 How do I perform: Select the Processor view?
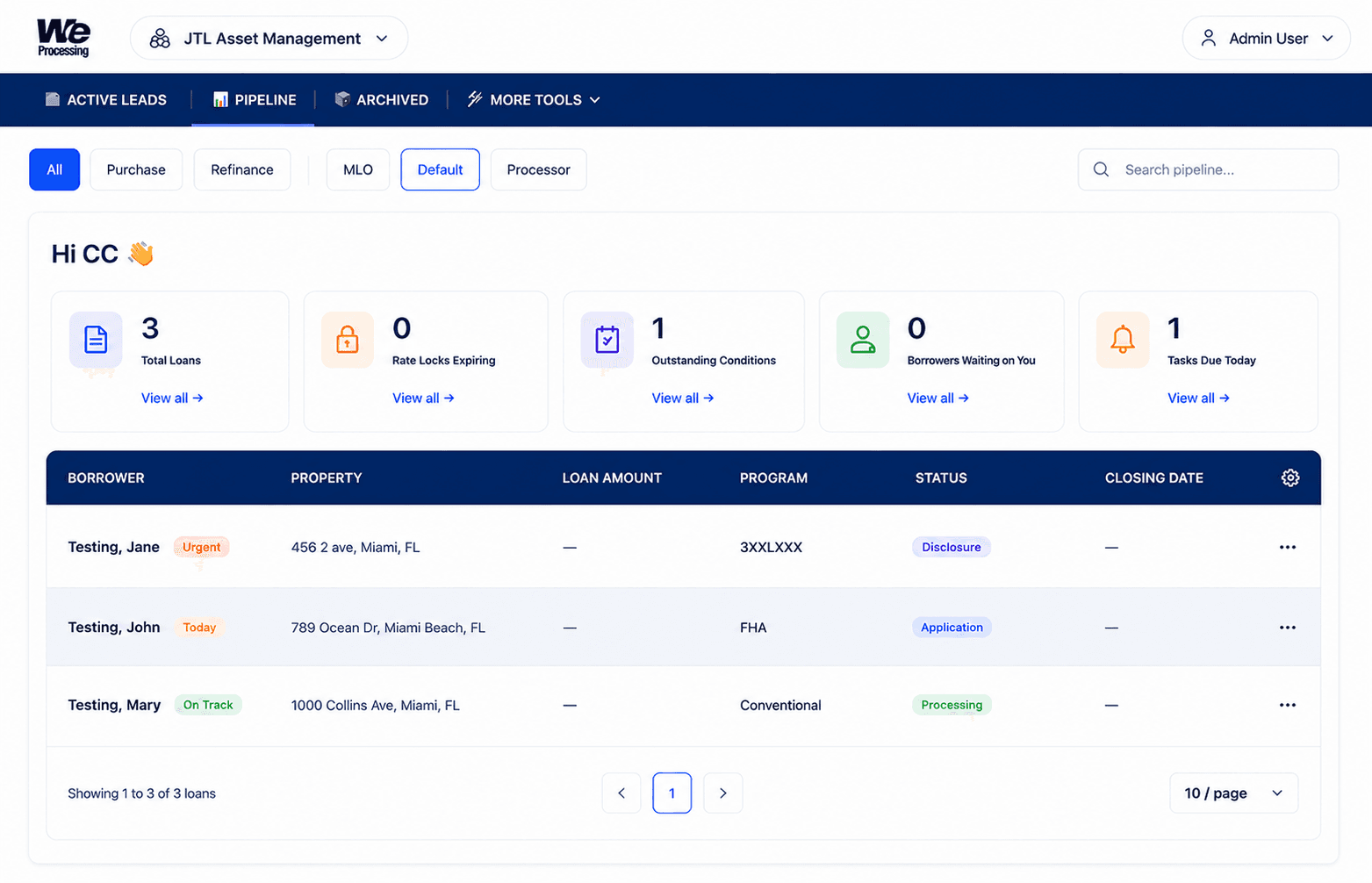(538, 169)
